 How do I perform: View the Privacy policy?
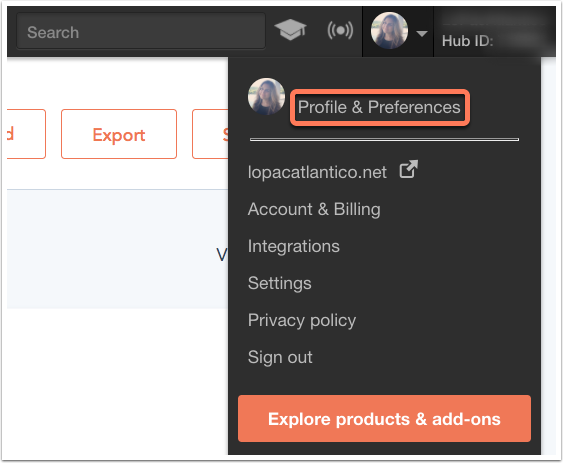point(302,320)
